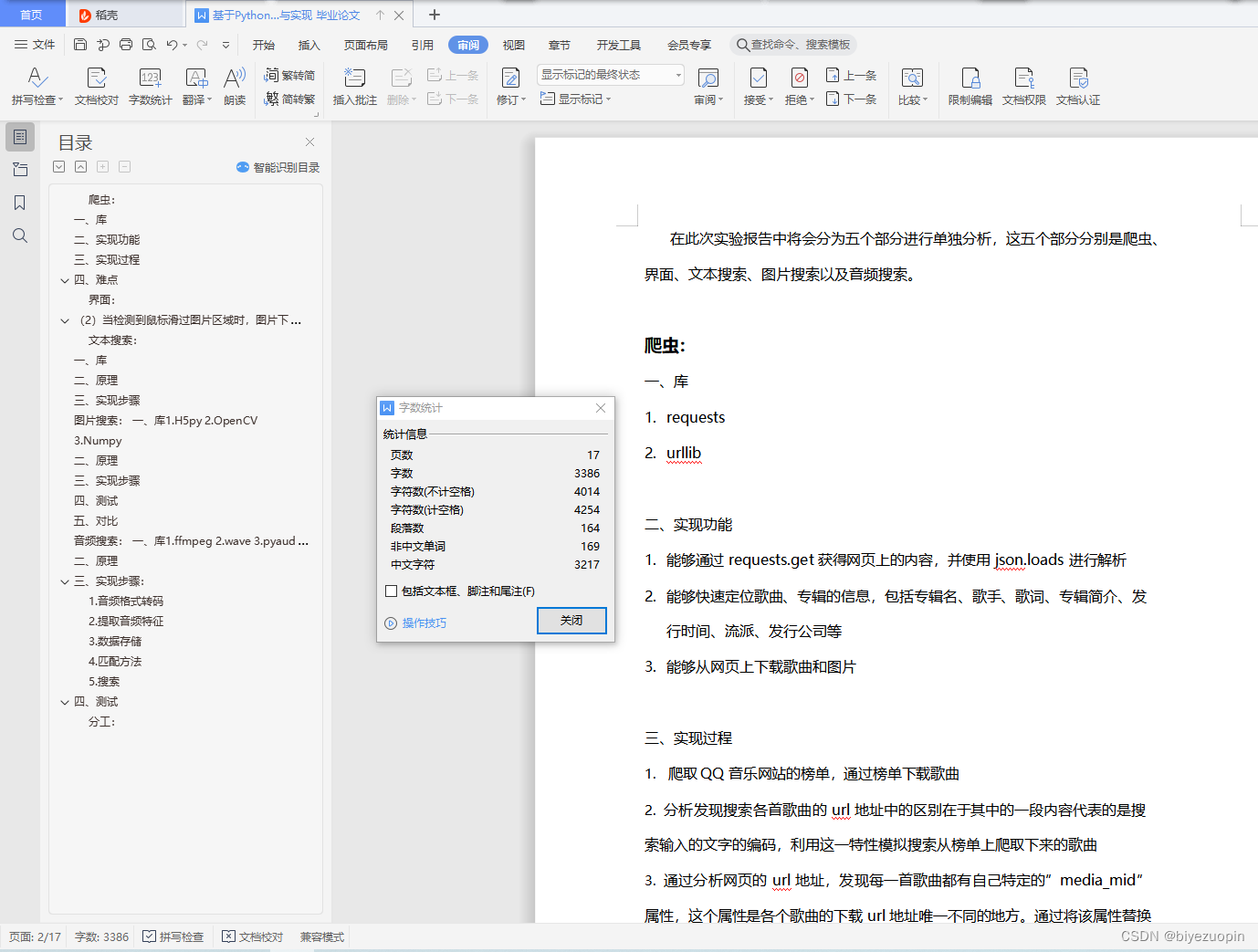Switch to the 首页 home tab
This screenshot has height=952, width=1258.
(32, 15)
